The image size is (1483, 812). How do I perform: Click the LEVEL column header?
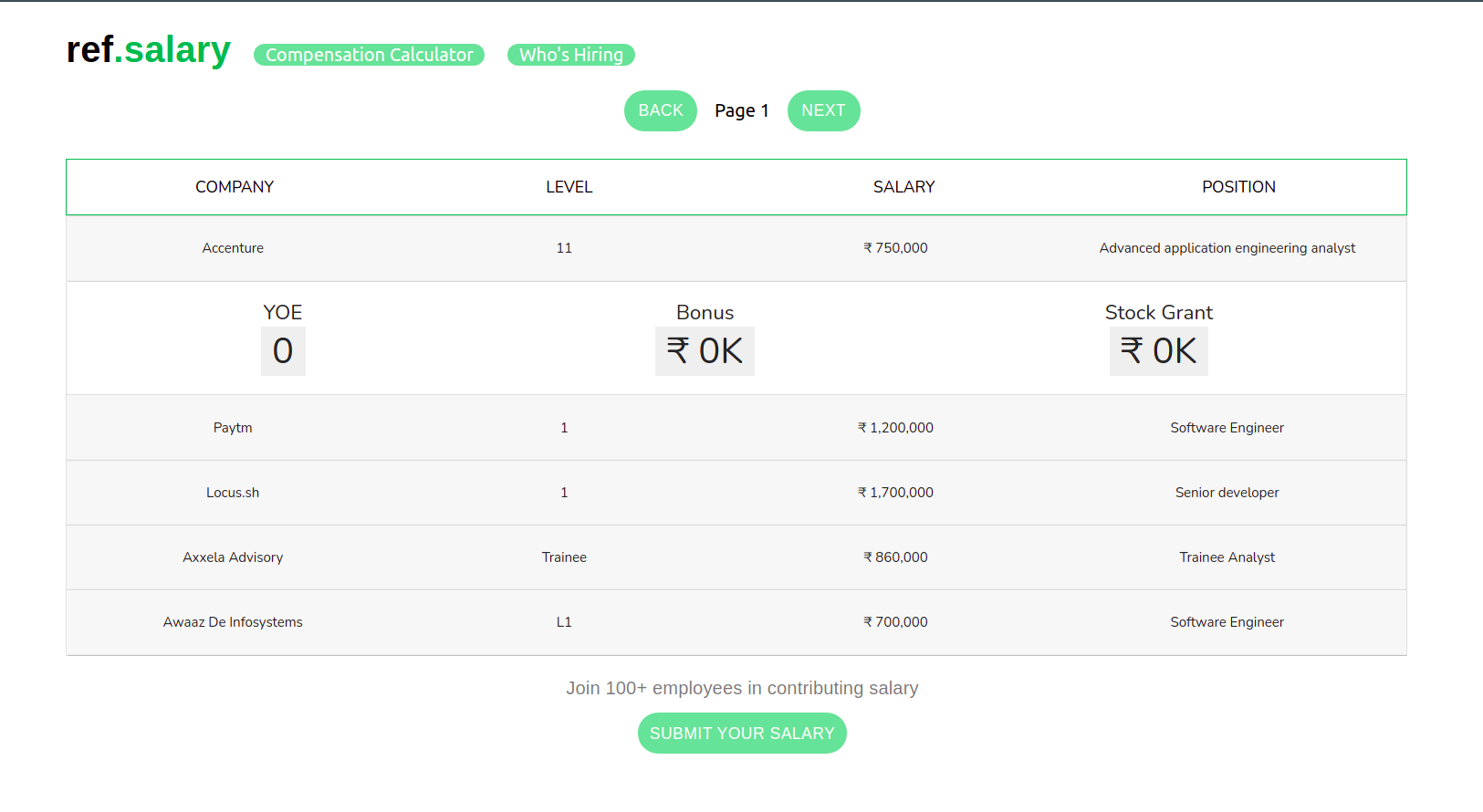pos(569,187)
